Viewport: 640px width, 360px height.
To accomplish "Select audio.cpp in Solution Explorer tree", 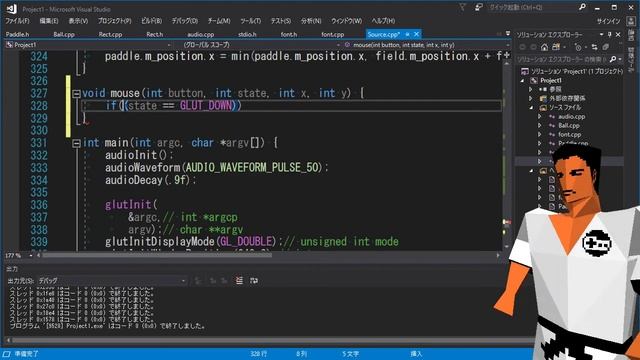I will click(x=571, y=116).
